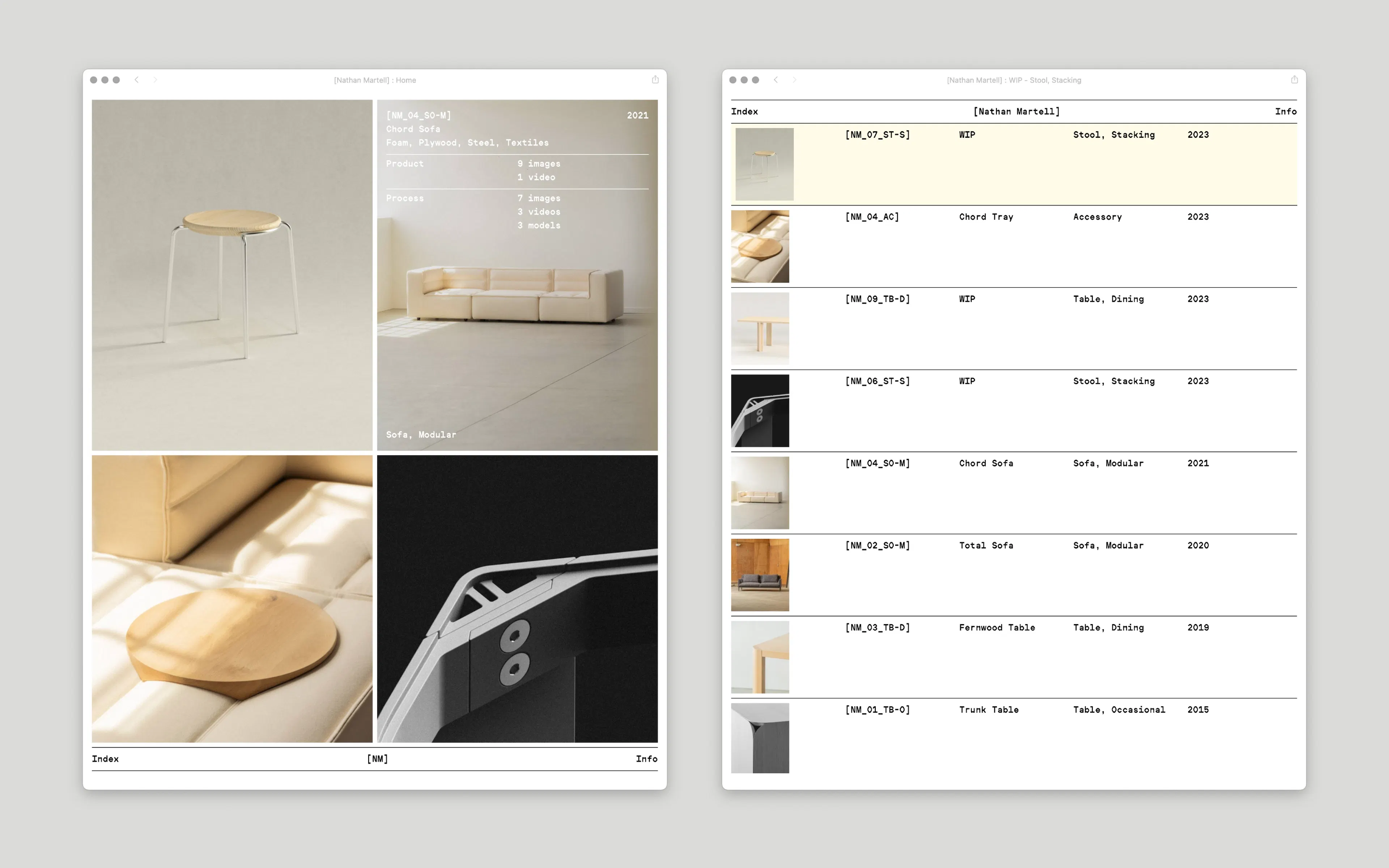Click share icon in Home window
The image size is (1389, 868).
tap(655, 80)
